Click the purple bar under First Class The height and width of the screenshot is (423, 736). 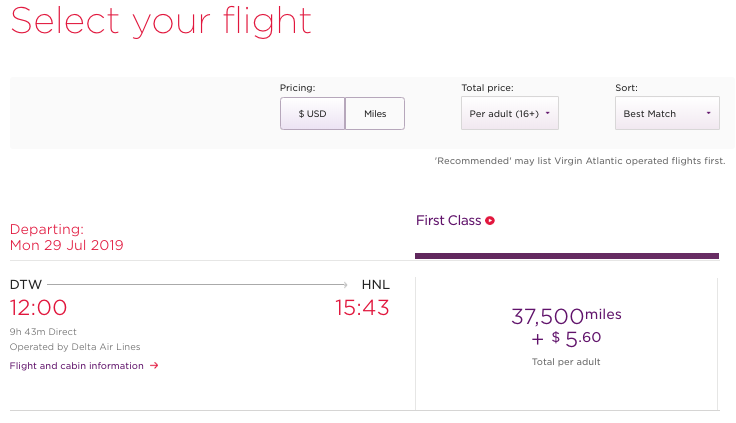click(x=567, y=256)
